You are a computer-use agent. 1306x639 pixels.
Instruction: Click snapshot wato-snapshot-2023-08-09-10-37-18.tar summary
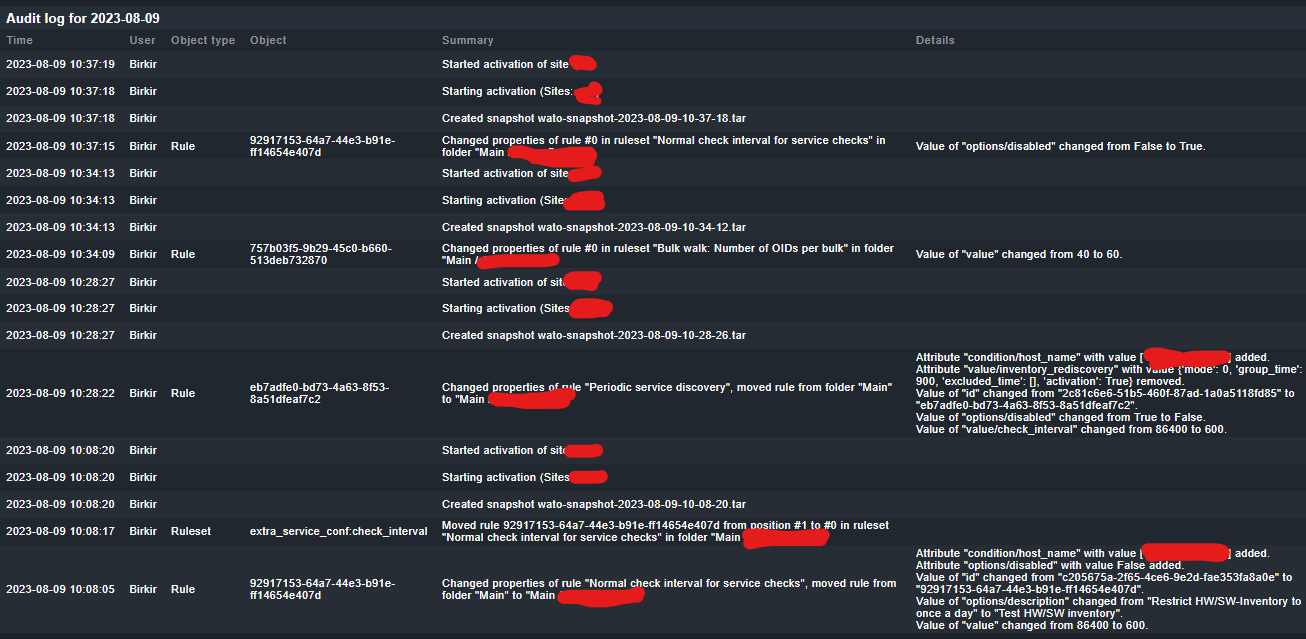point(594,118)
